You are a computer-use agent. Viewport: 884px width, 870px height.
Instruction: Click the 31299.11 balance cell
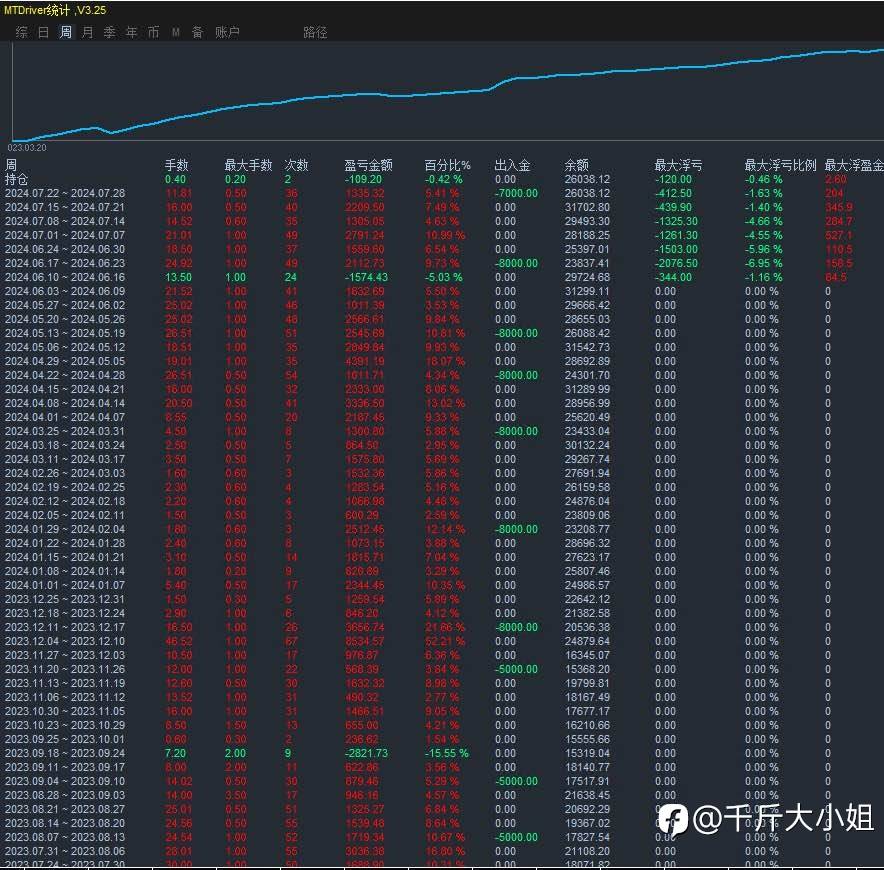[587, 292]
